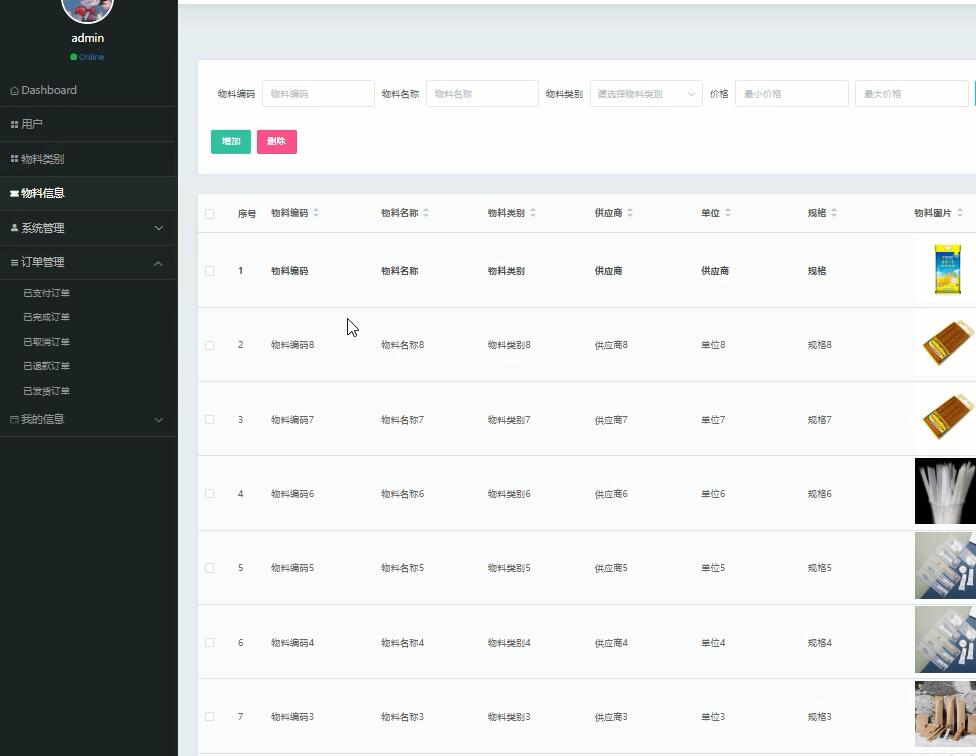Click the list icon beside 订单管理

(x=14, y=263)
